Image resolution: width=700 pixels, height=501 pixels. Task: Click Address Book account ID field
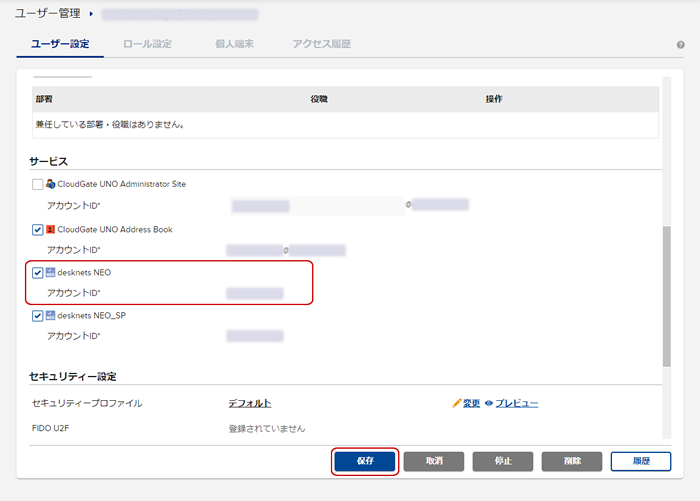(x=286, y=250)
